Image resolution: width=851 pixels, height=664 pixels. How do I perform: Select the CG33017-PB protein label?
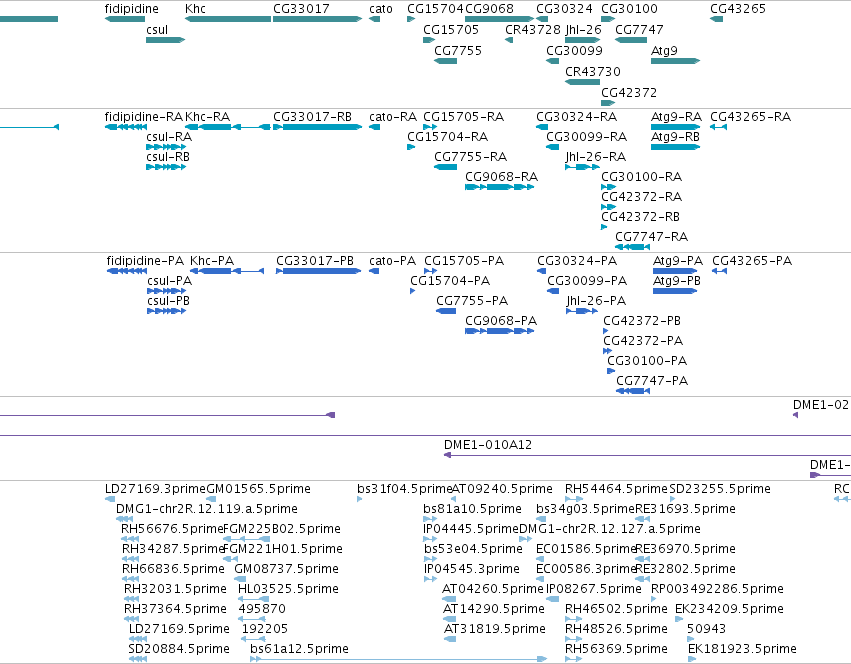click(315, 261)
